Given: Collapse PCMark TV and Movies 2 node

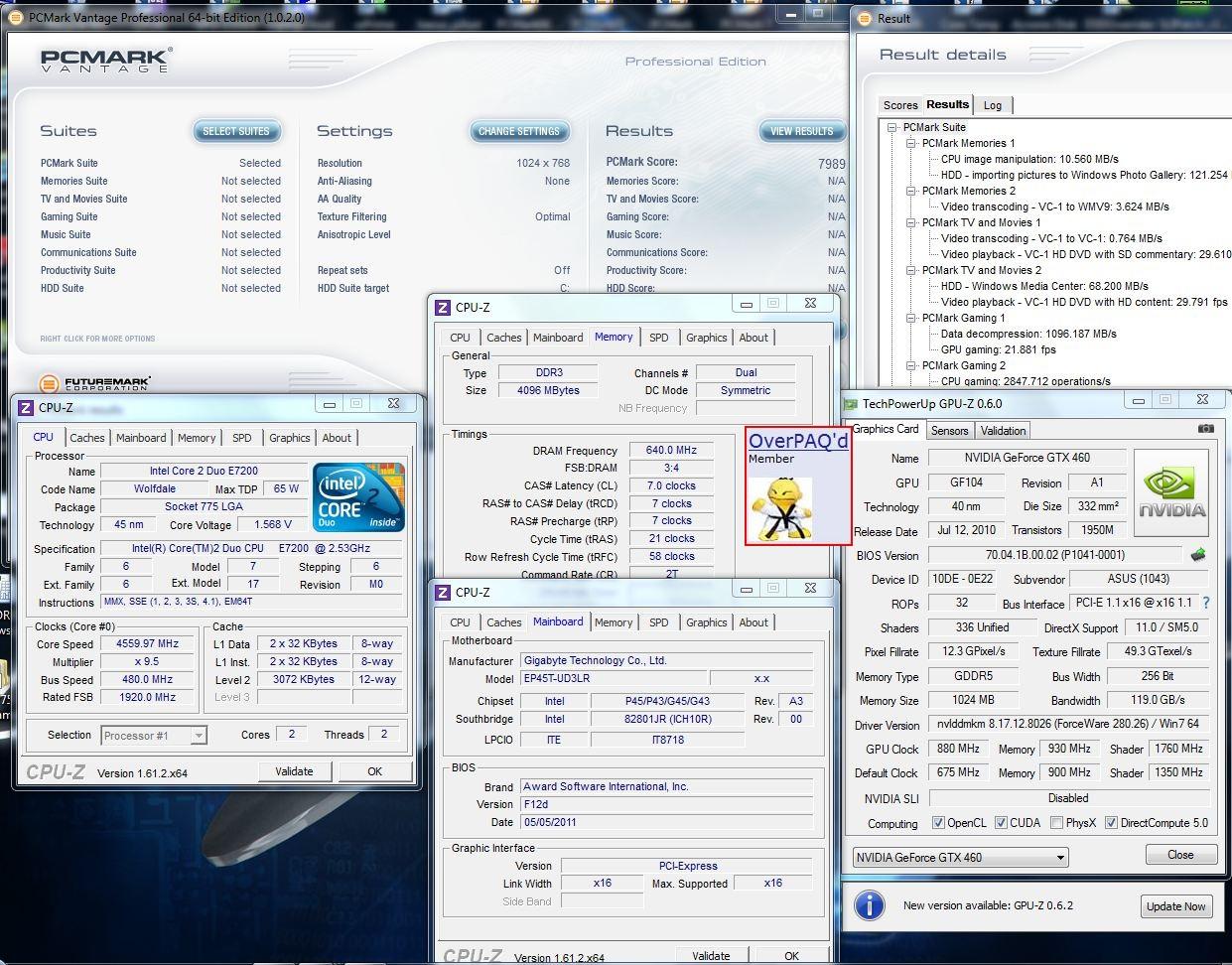Looking at the screenshot, I should 911,270.
